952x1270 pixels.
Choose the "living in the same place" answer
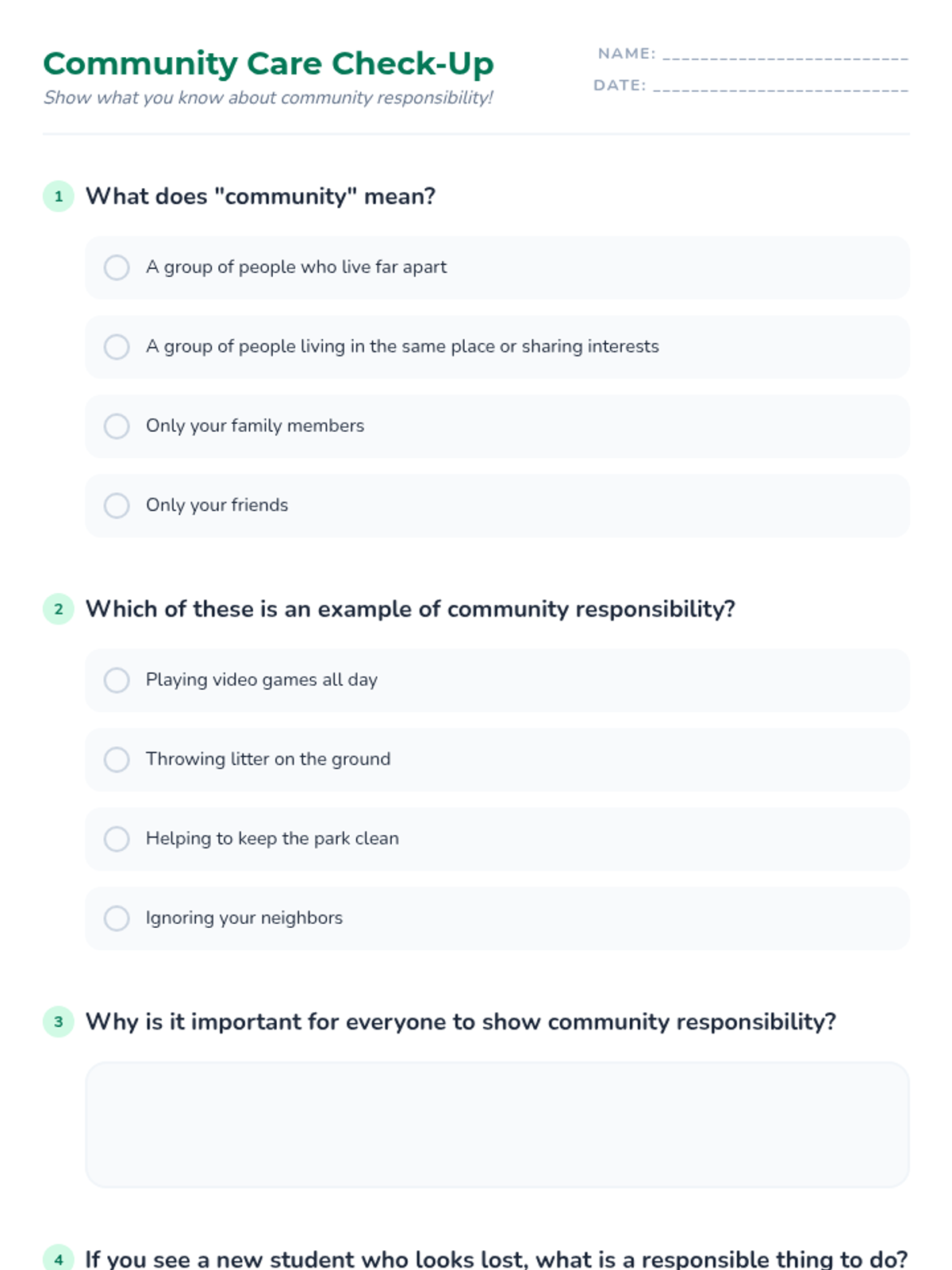coord(117,347)
